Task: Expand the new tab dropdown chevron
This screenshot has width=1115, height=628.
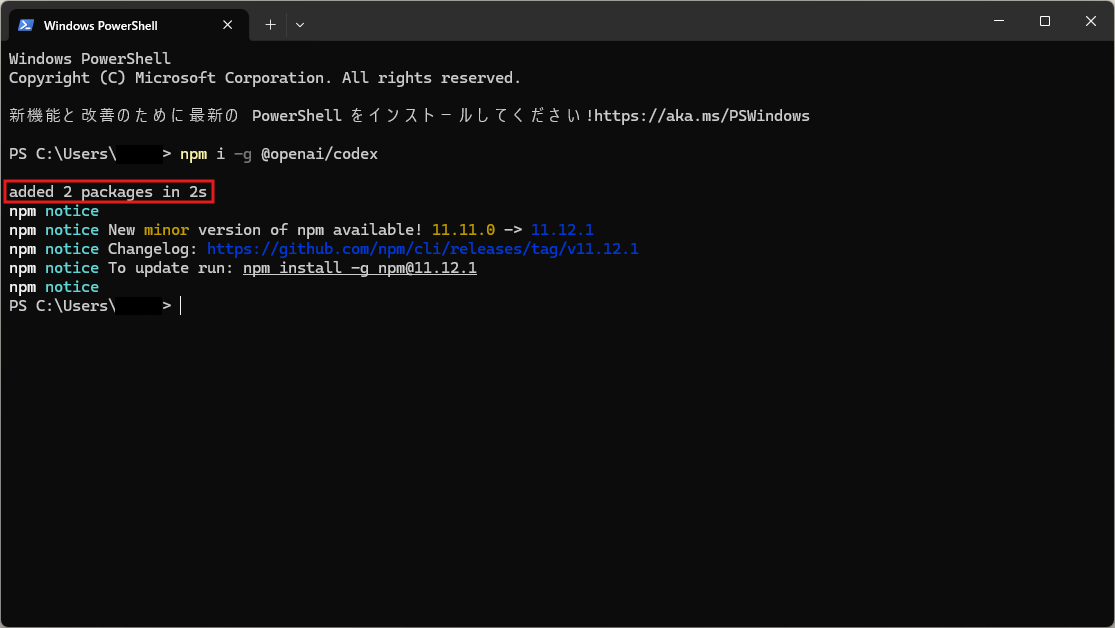Action: [299, 25]
